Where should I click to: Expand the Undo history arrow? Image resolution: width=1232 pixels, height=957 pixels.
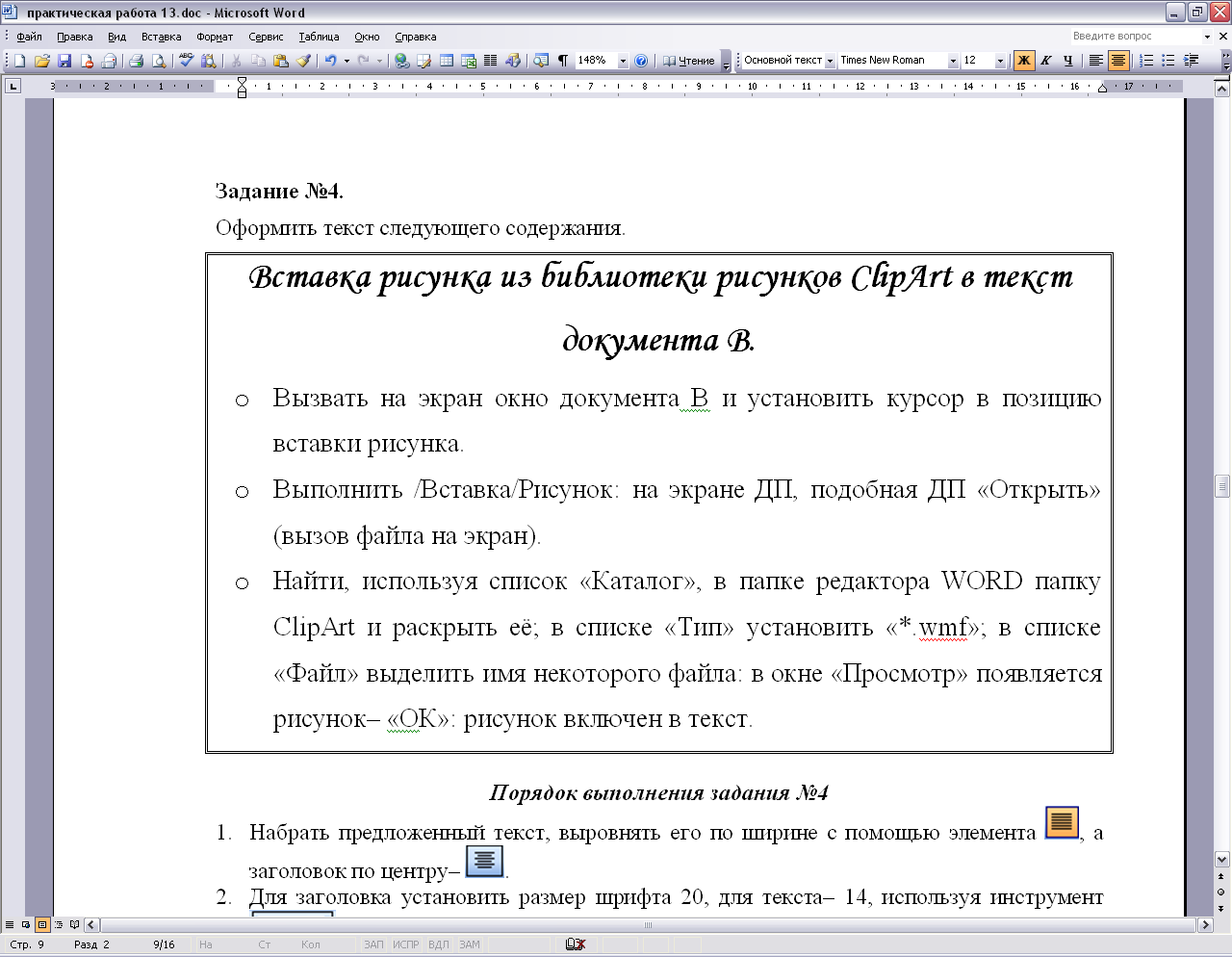pyautogui.click(x=346, y=61)
